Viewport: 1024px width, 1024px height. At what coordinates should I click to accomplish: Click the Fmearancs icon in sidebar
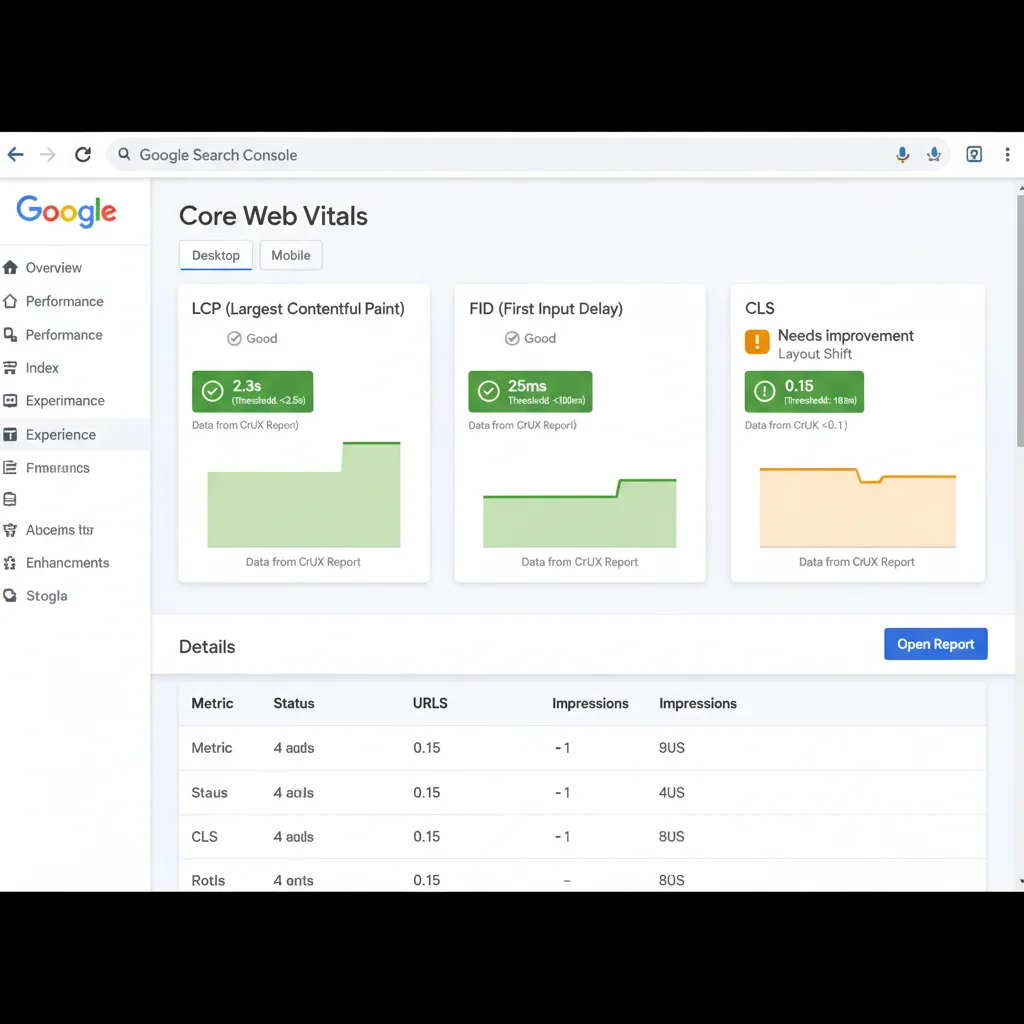[x=10, y=468]
